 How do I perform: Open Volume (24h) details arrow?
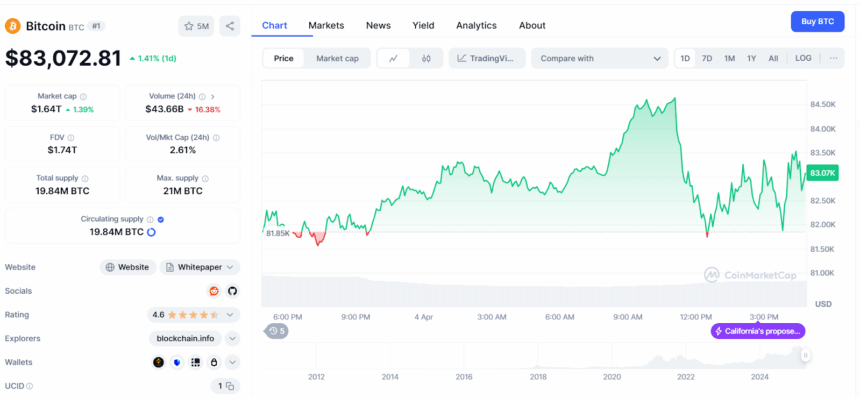[213, 96]
